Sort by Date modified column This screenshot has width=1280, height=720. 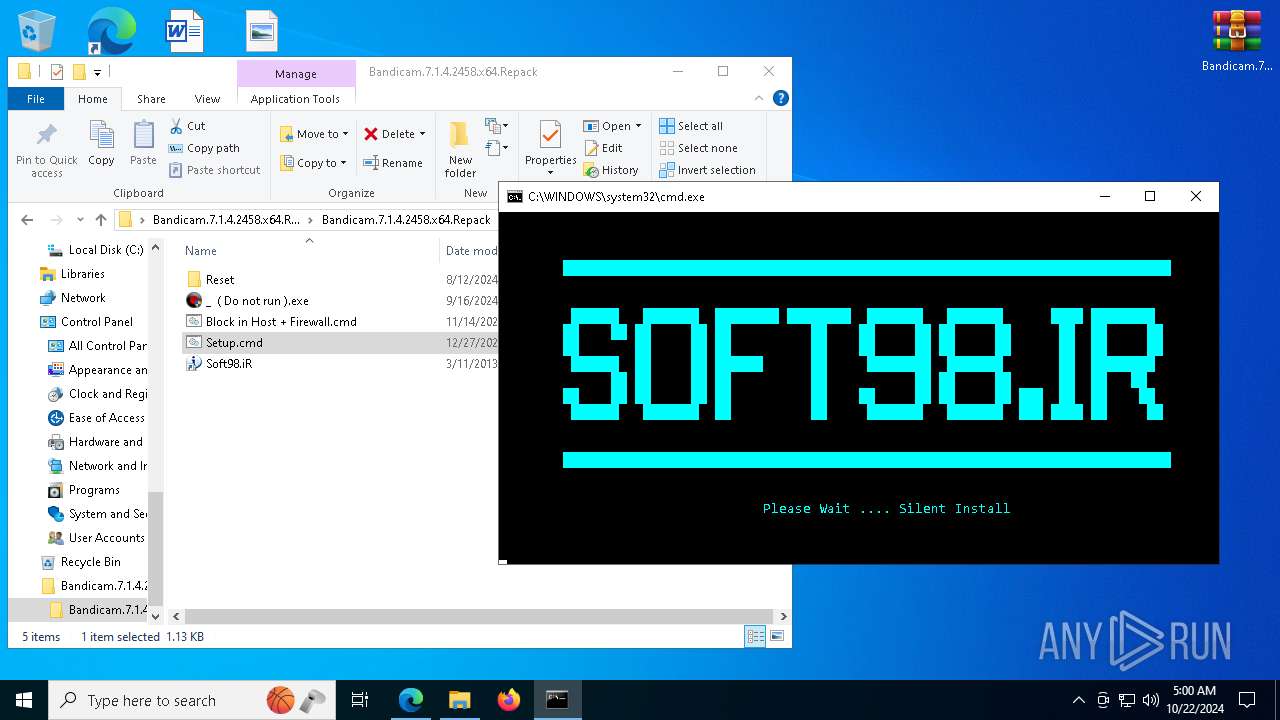(x=471, y=251)
